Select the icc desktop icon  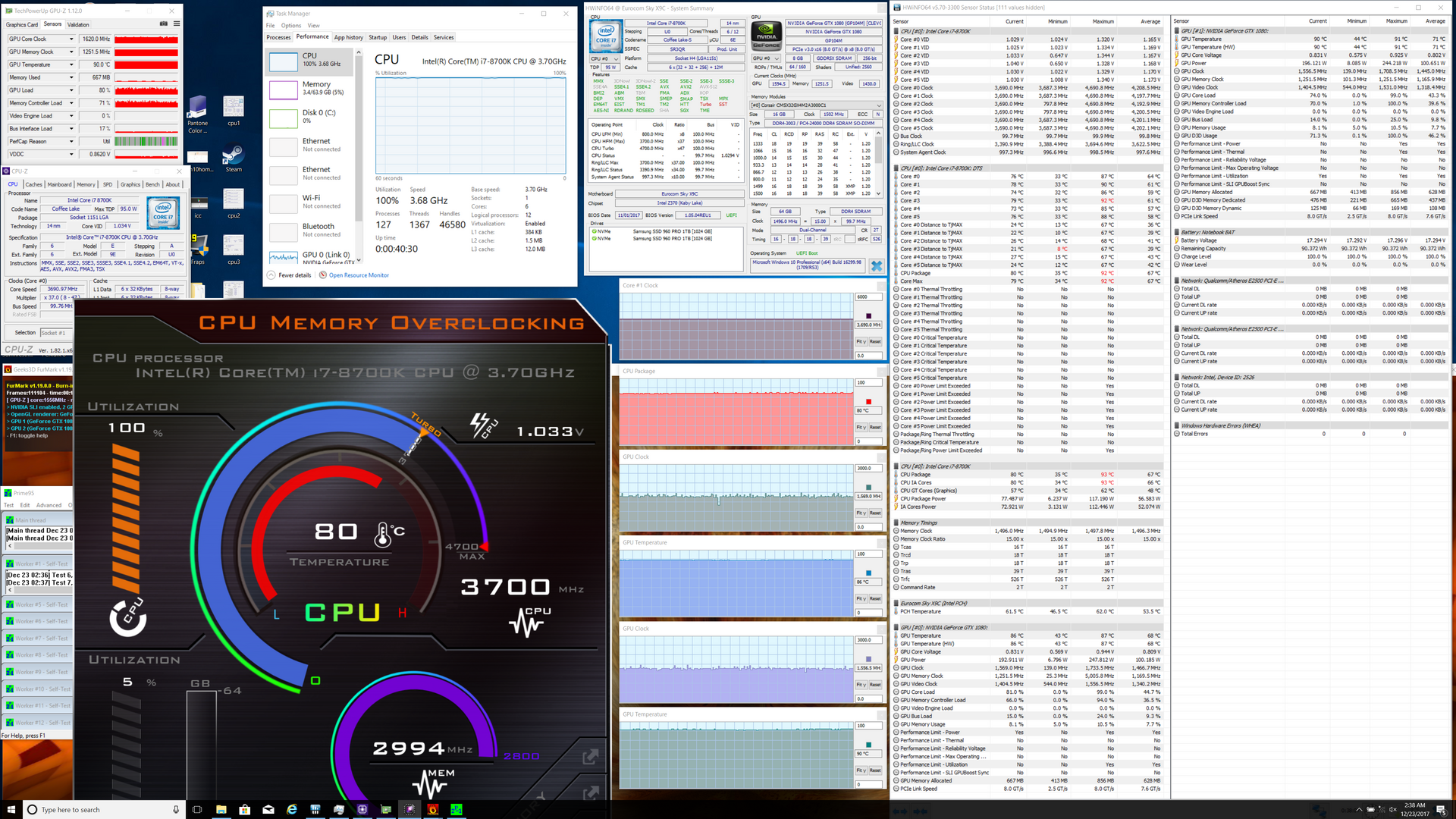(x=198, y=203)
